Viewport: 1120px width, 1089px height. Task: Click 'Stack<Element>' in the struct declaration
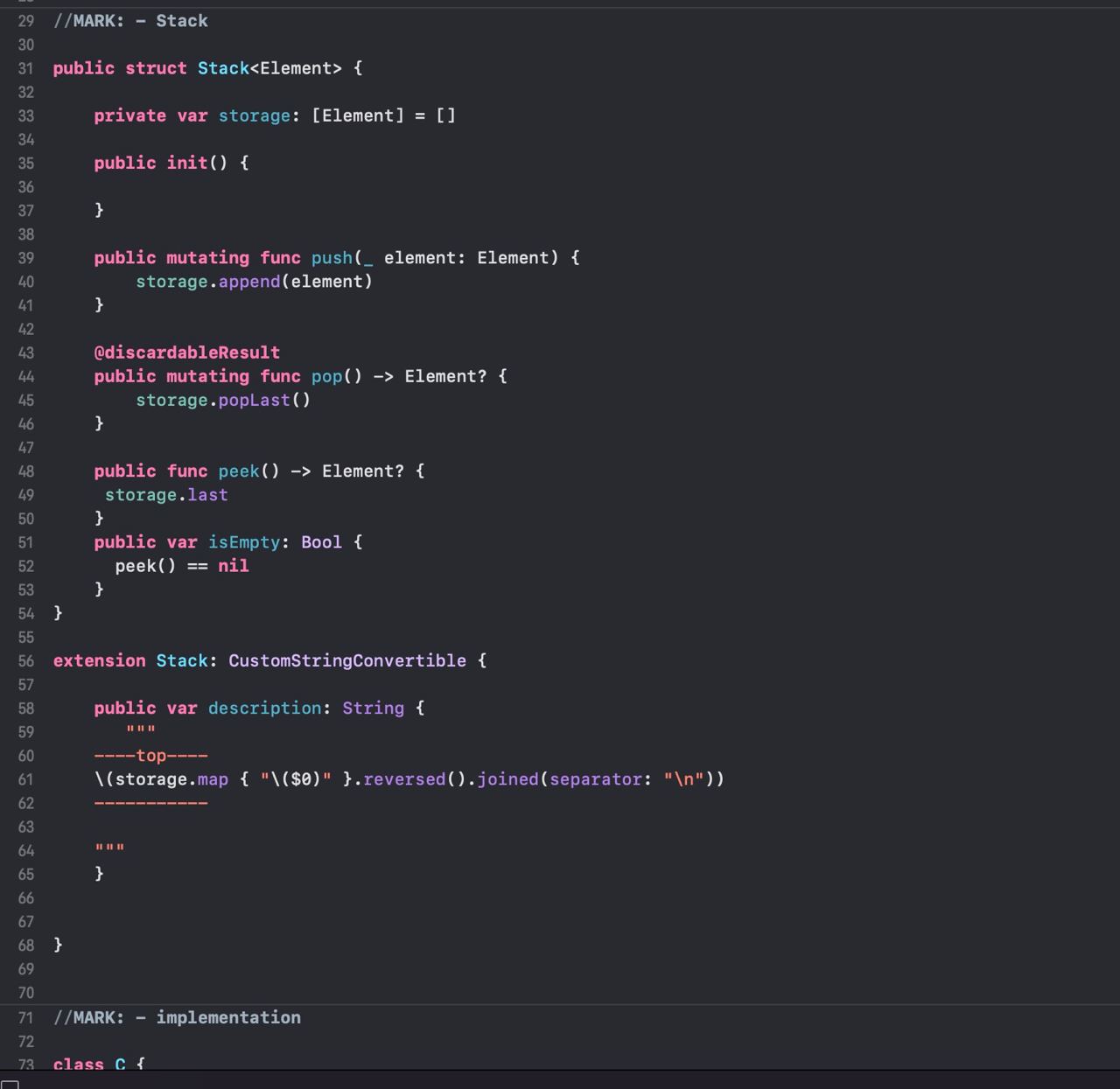point(269,68)
